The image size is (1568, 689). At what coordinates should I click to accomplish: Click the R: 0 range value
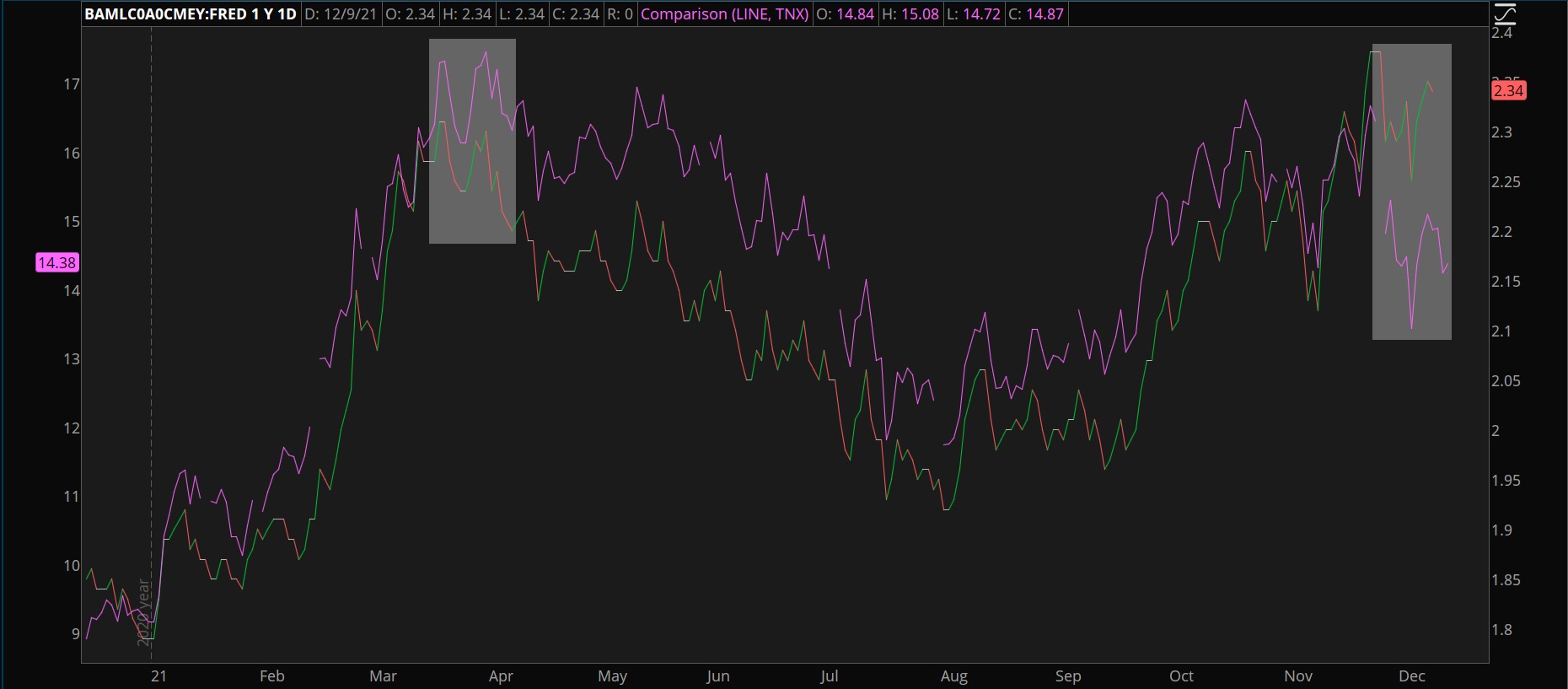click(620, 14)
